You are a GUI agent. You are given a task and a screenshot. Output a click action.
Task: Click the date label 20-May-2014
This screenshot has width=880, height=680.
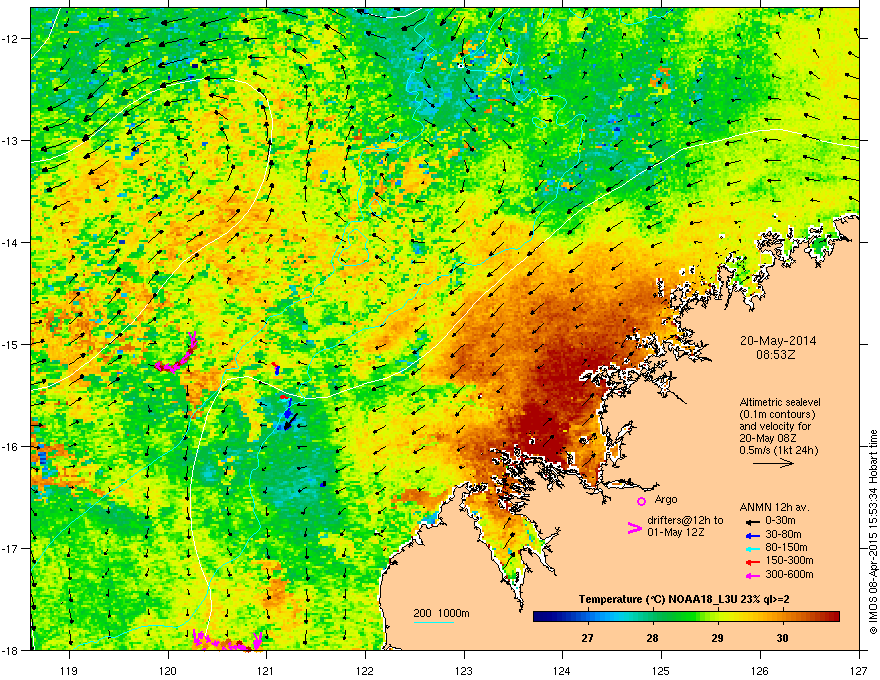pyautogui.click(x=778, y=341)
